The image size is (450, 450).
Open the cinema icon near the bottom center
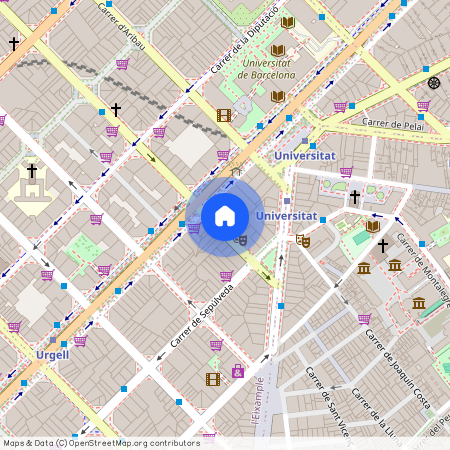tap(213, 379)
